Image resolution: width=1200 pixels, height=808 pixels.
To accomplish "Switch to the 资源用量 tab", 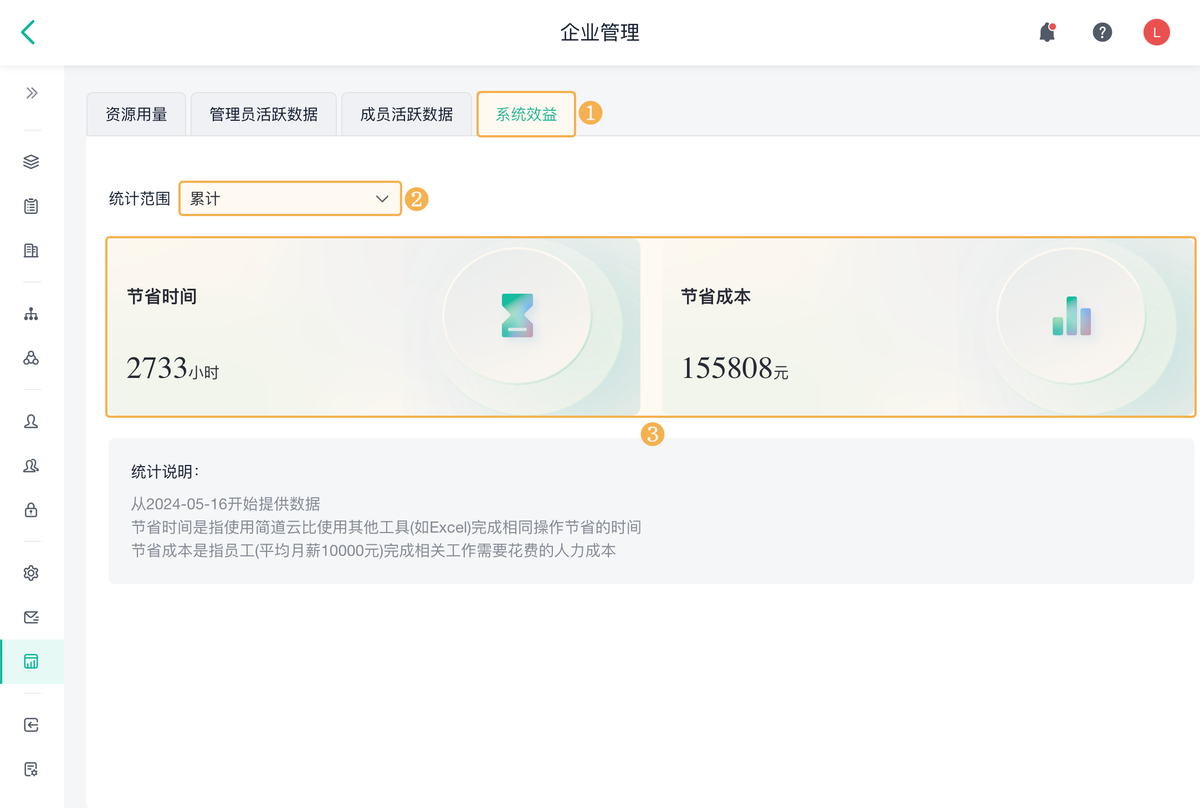I will tap(136, 114).
